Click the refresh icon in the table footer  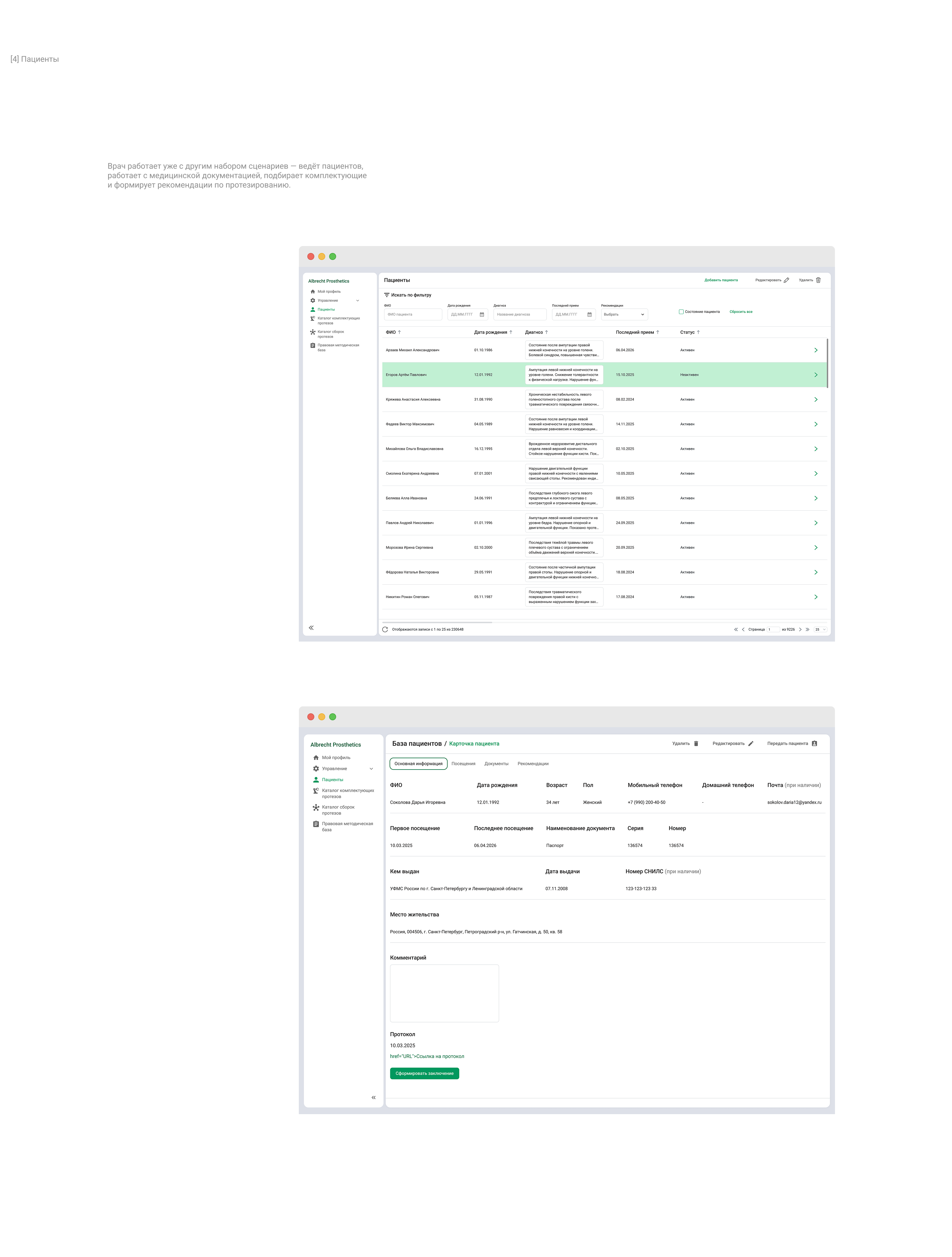pyautogui.click(x=385, y=629)
